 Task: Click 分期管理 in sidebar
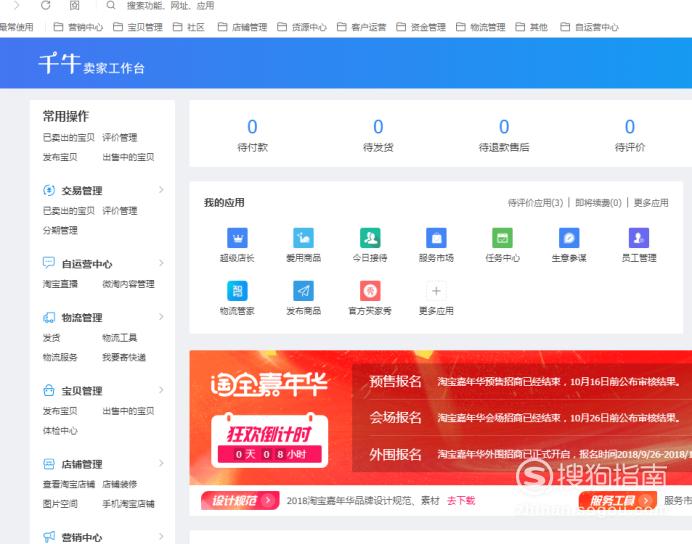pos(60,230)
